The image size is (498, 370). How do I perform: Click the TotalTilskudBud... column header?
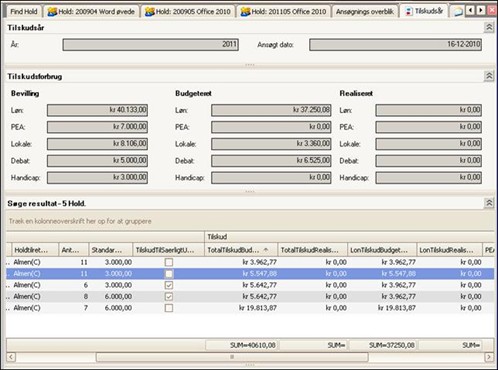pos(241,250)
